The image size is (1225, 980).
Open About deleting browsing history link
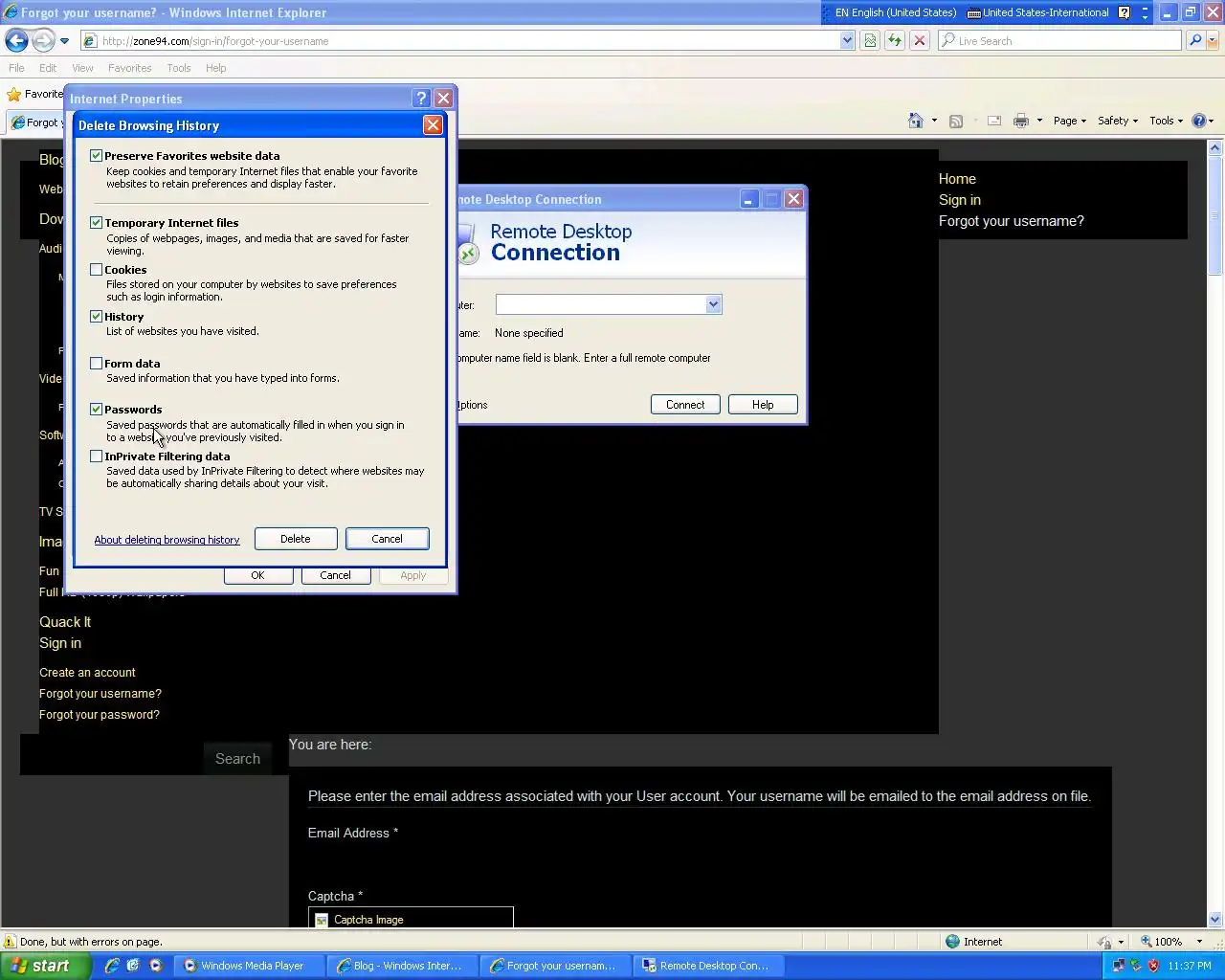pyautogui.click(x=167, y=540)
